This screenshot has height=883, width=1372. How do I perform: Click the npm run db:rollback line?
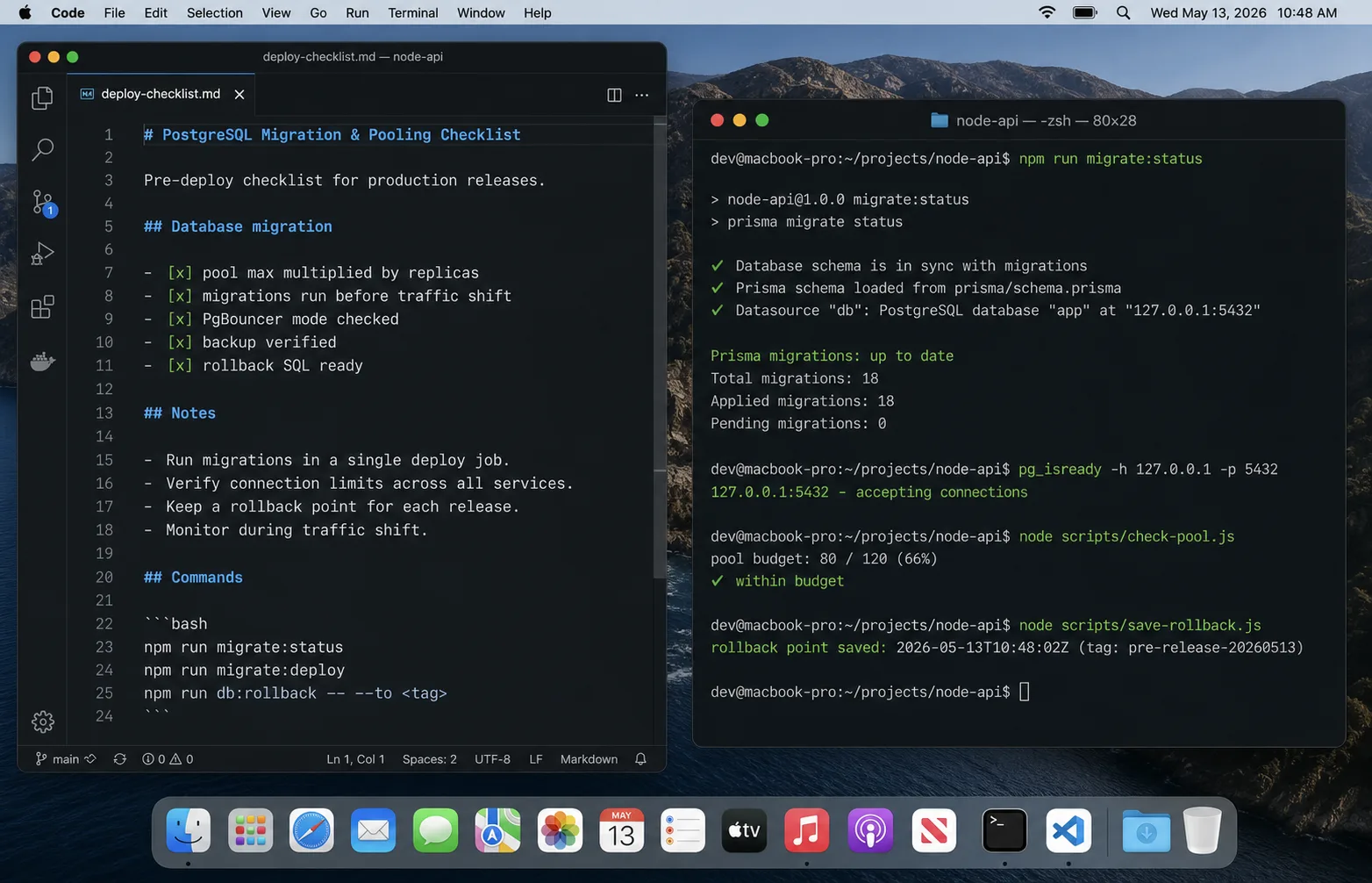coord(296,693)
